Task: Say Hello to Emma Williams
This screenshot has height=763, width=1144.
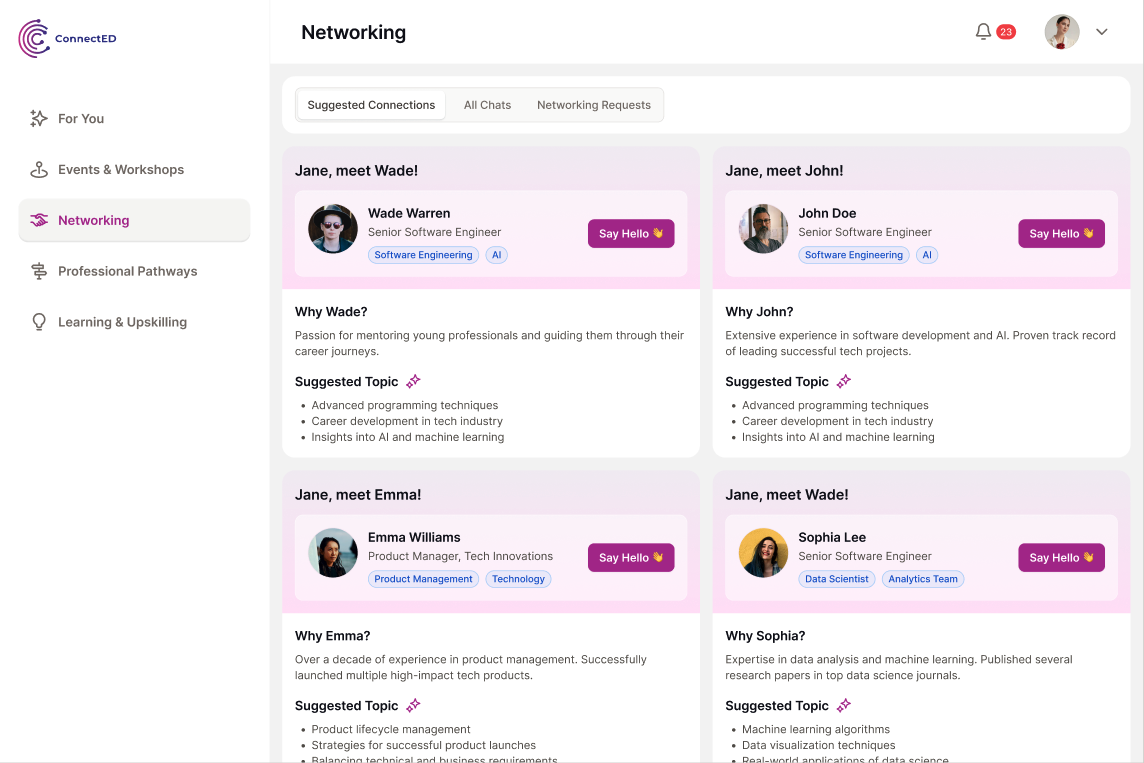Action: point(631,557)
